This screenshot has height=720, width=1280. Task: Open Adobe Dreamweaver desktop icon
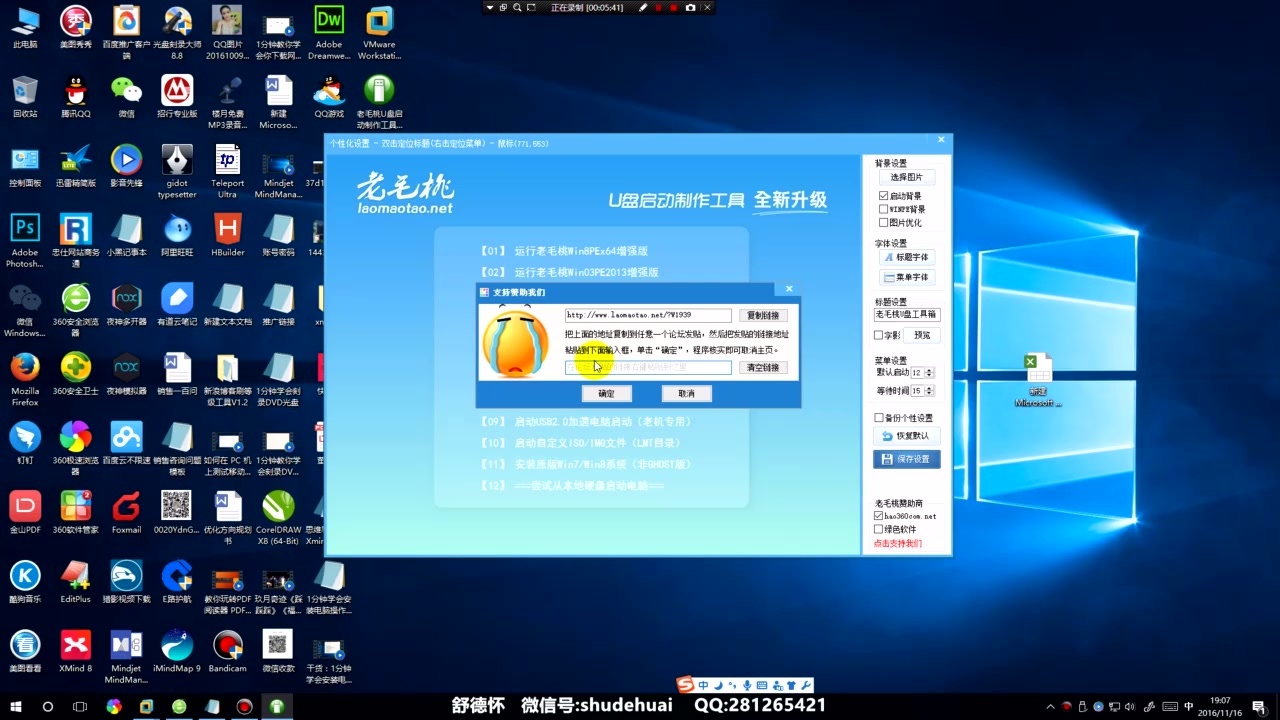[329, 33]
